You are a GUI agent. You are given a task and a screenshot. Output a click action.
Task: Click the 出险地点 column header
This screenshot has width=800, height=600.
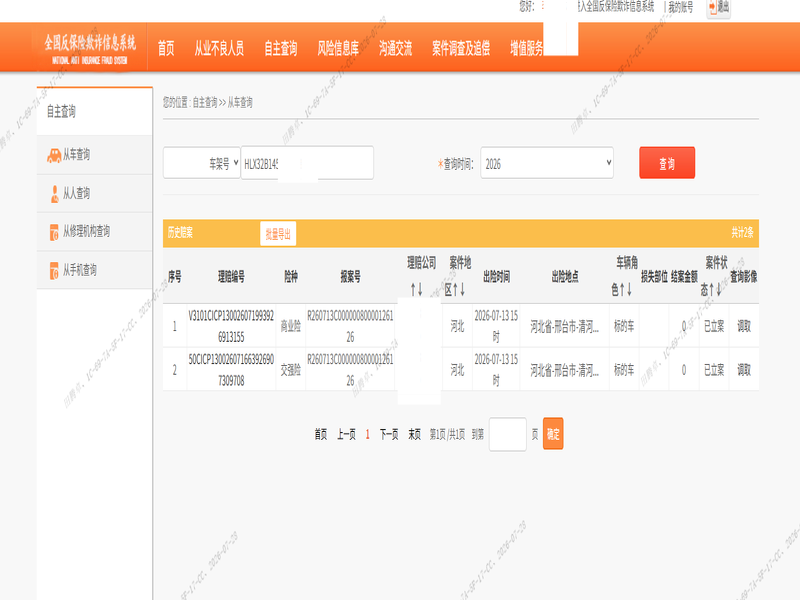pyautogui.click(x=565, y=277)
